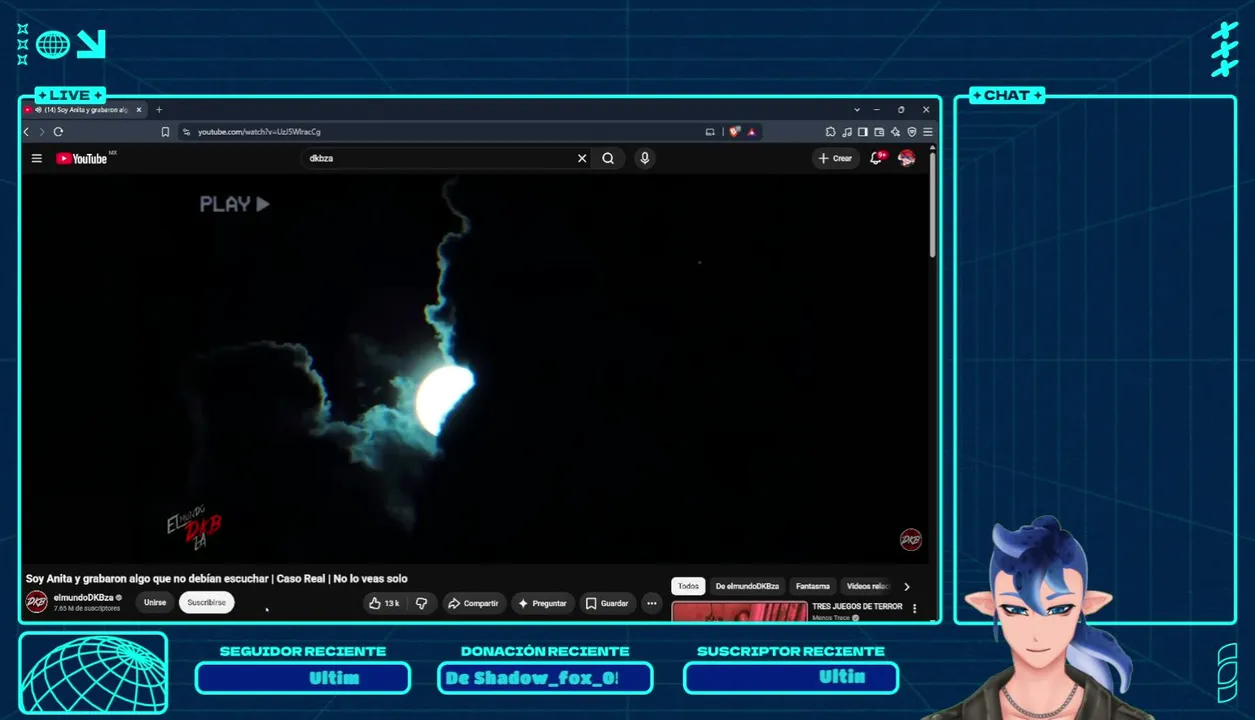The image size is (1255, 720).
Task: Open the elmundoDKBza channel name link
Action: 83,598
